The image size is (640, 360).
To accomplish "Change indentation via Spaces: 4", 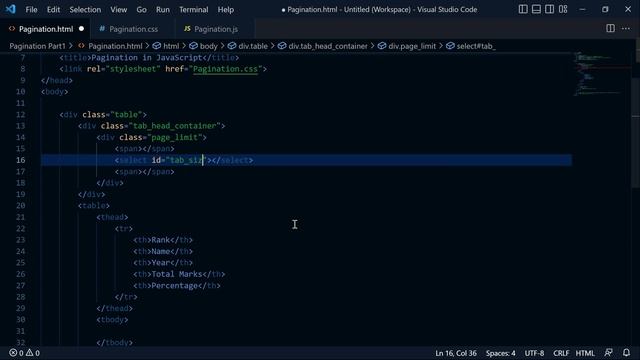I will (x=500, y=353).
